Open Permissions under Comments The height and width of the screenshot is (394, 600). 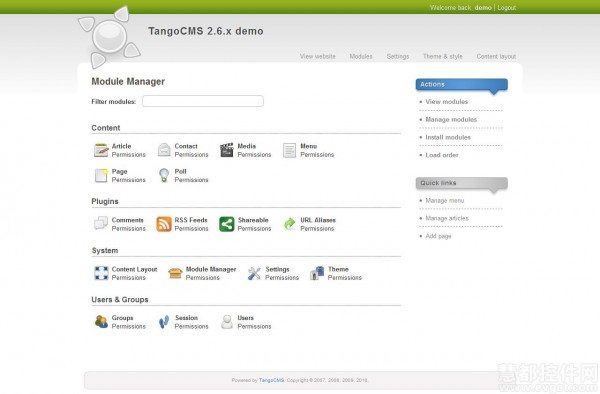point(129,228)
